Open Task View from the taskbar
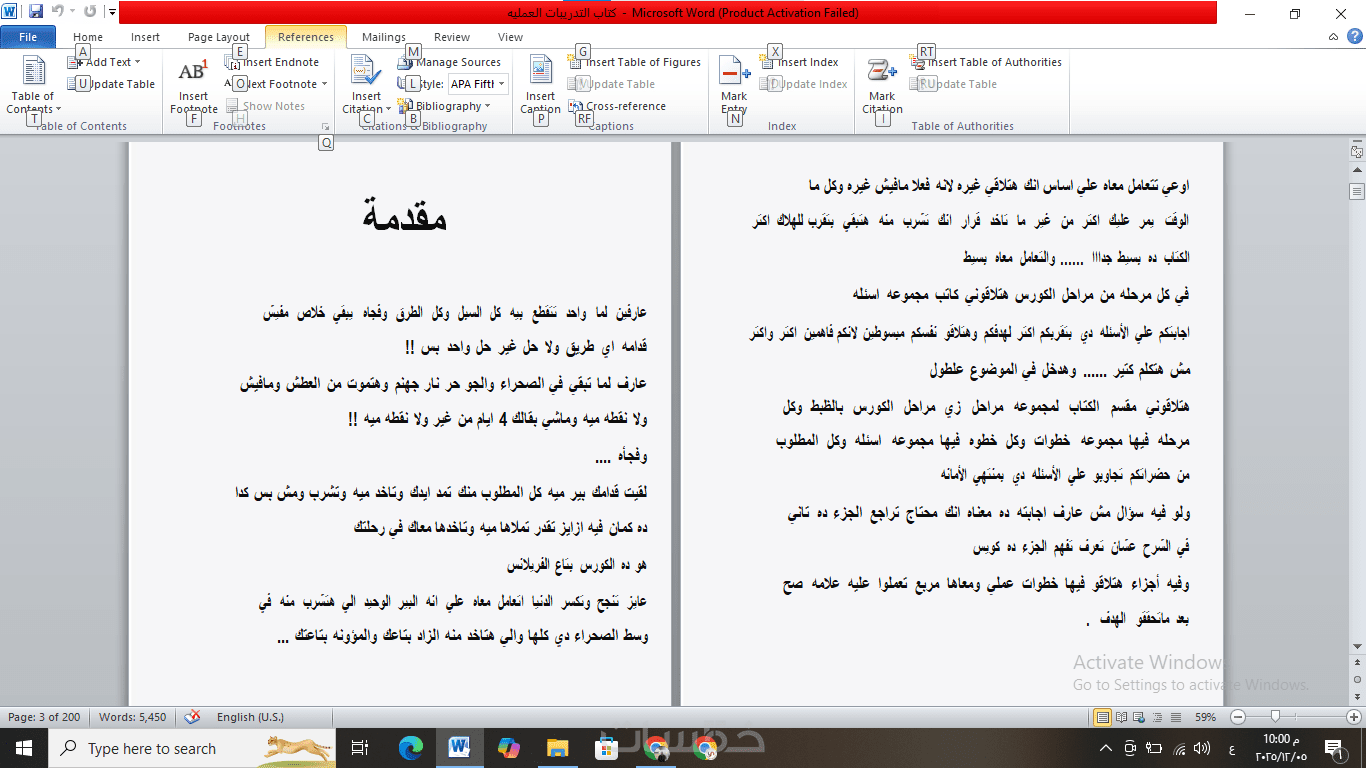 [x=361, y=748]
